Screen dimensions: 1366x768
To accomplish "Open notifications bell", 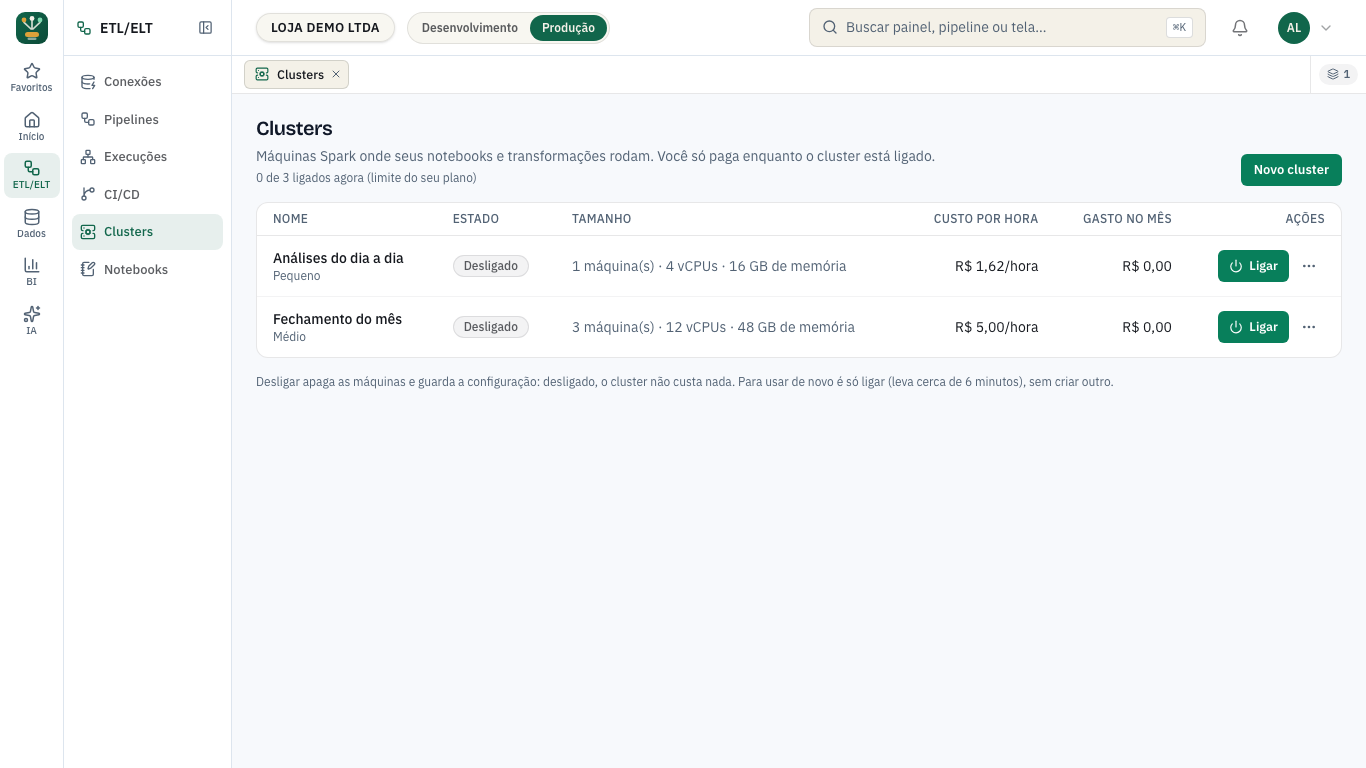I will (1240, 28).
